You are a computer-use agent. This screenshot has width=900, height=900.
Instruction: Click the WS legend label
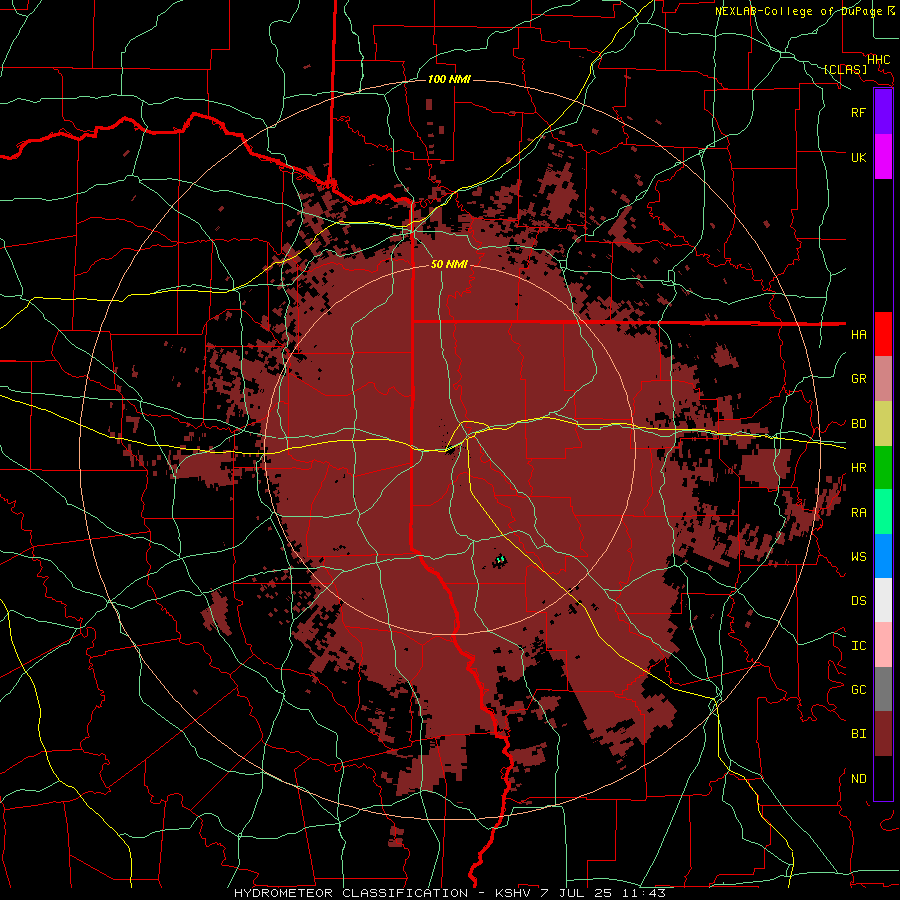[858, 557]
